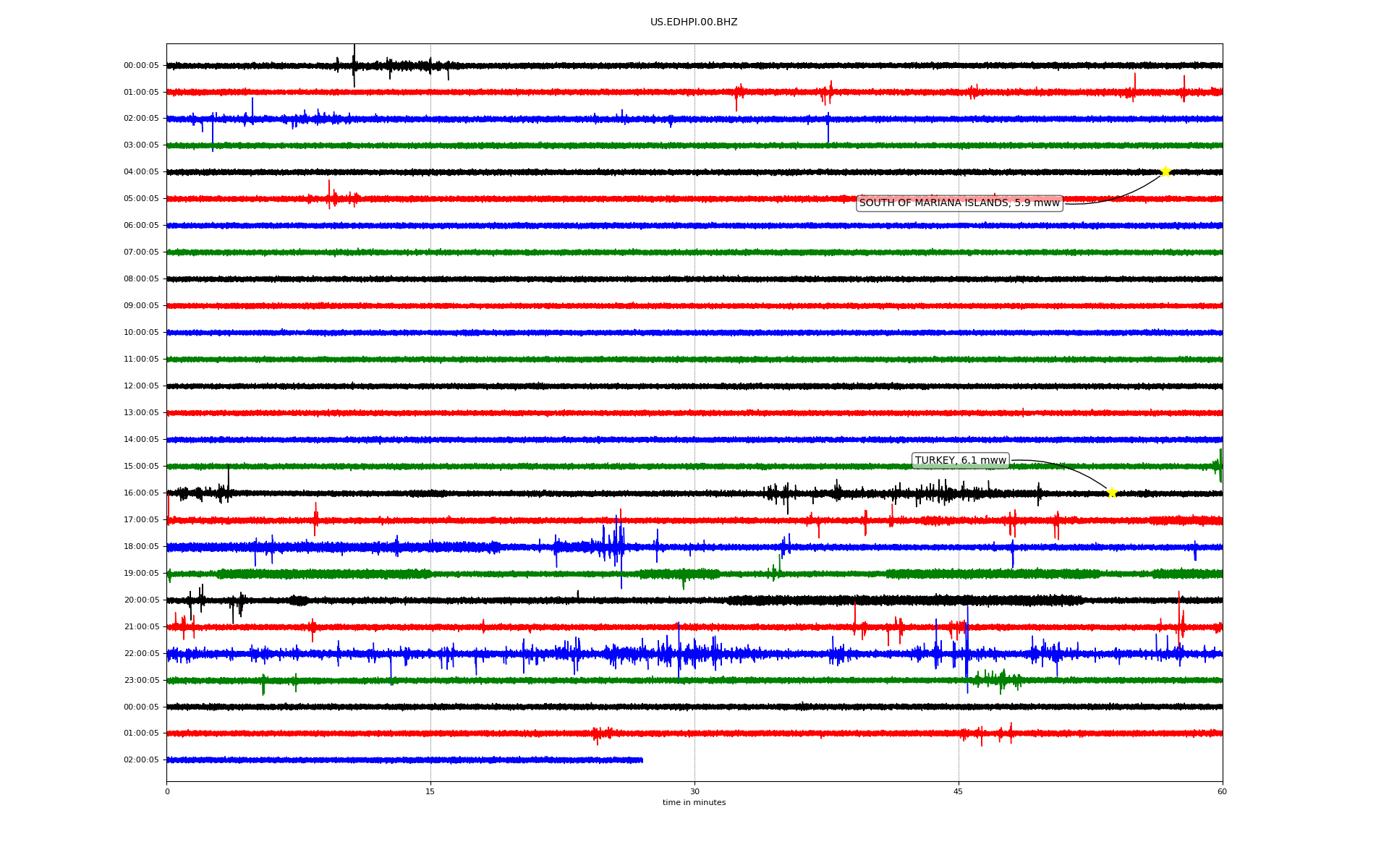1389x868 pixels.
Task: Click the 06:00:05 row label
Action: coord(141,226)
